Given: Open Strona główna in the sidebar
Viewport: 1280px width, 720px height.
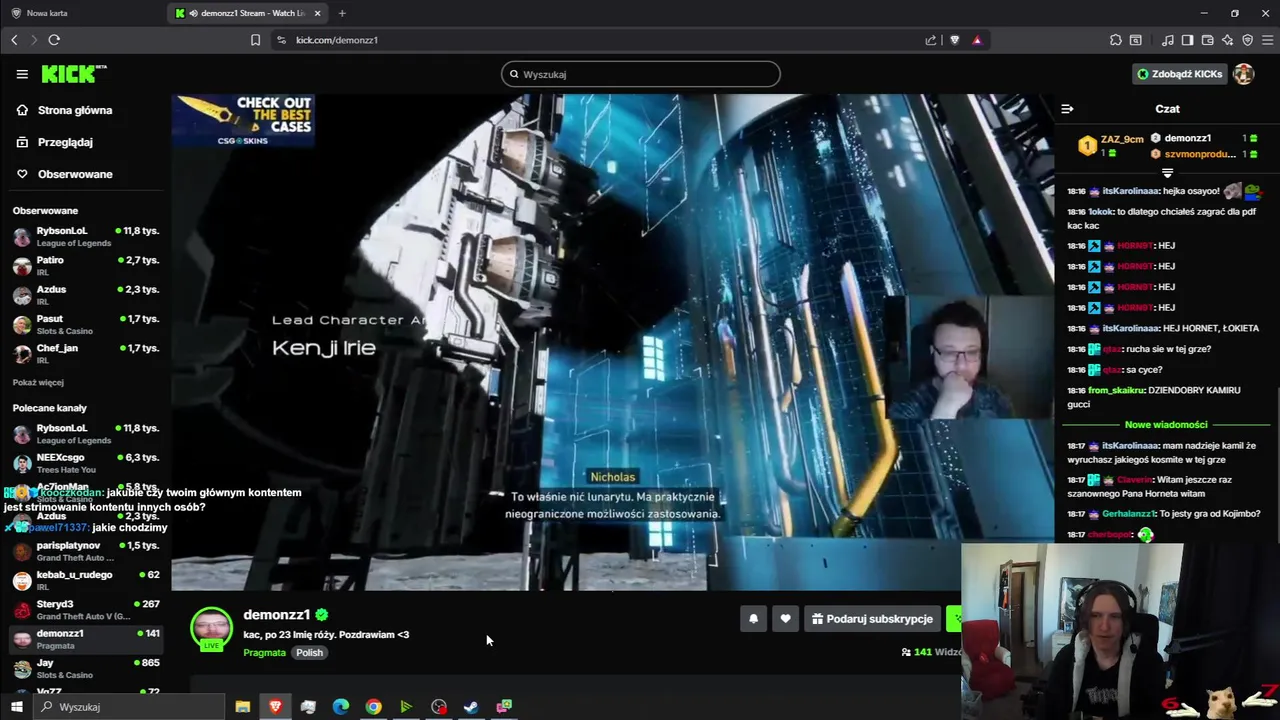Looking at the screenshot, I should [x=75, y=110].
